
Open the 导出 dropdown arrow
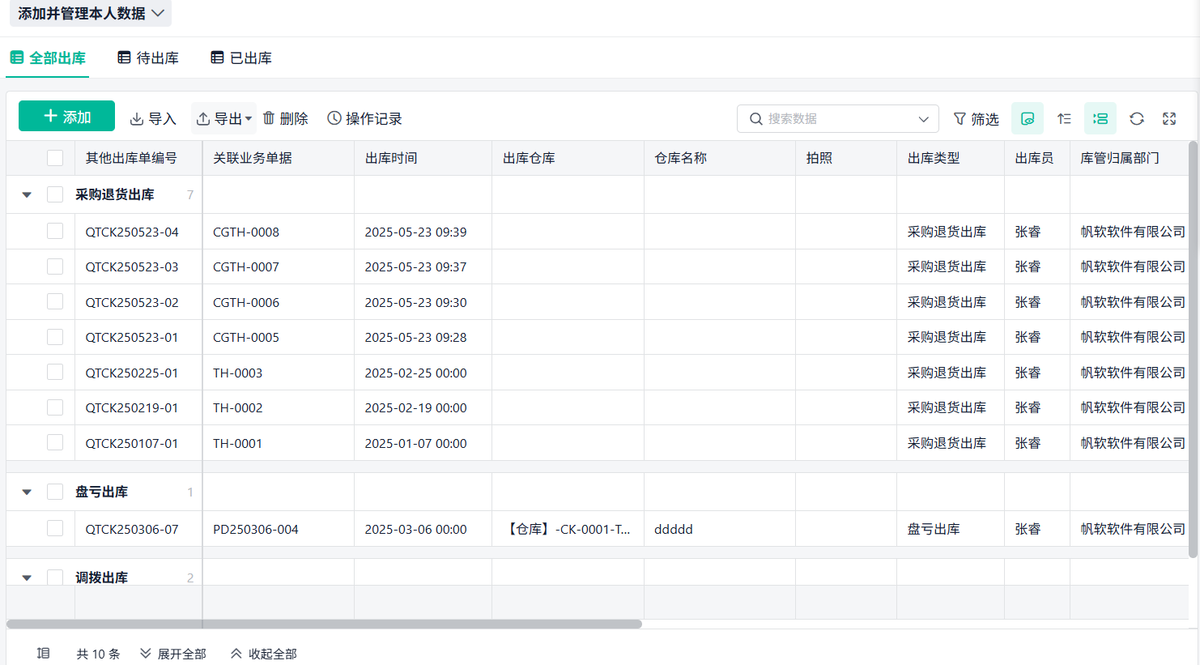pos(248,119)
